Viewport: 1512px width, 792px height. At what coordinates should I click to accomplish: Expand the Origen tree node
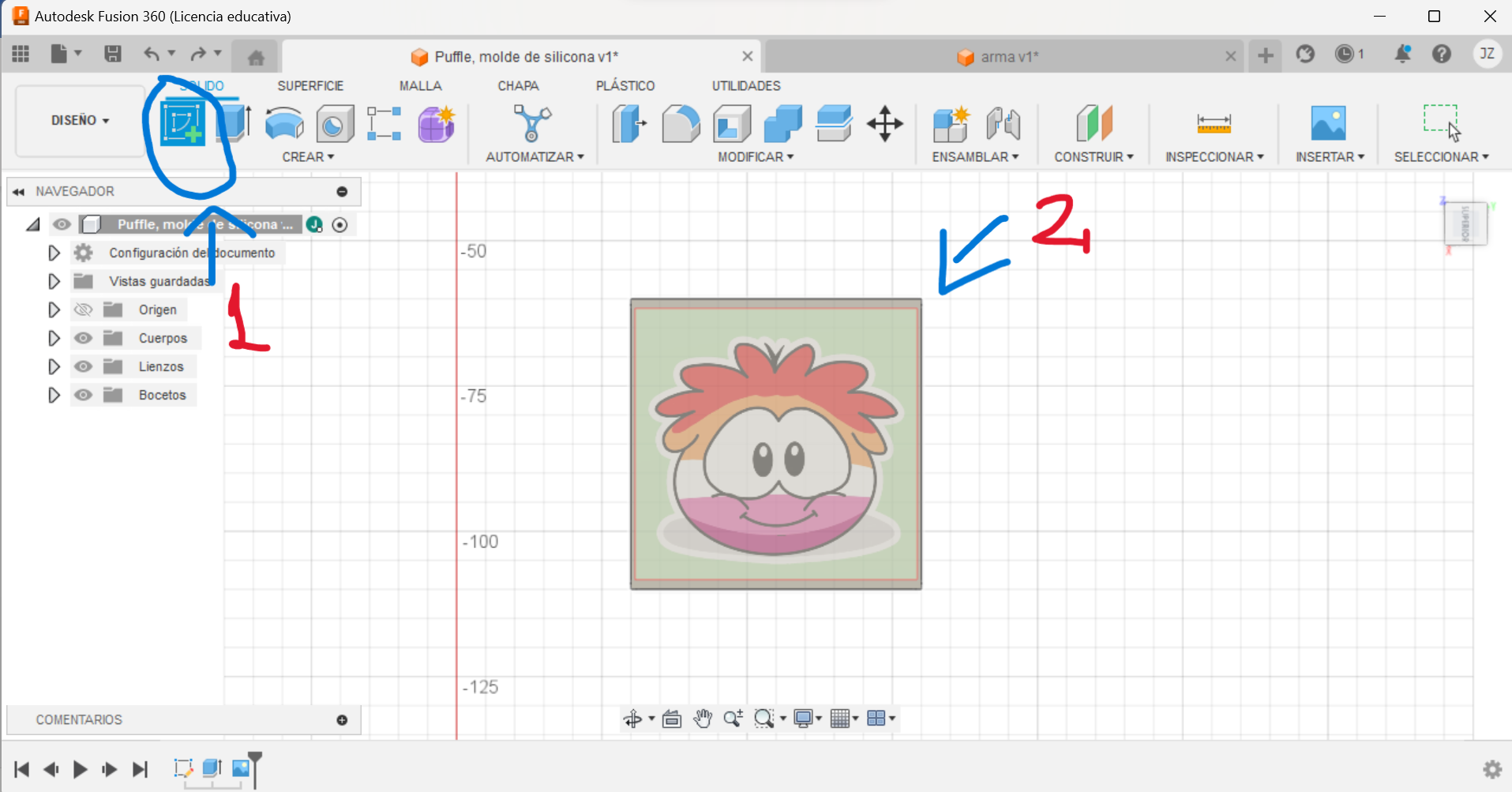point(54,310)
